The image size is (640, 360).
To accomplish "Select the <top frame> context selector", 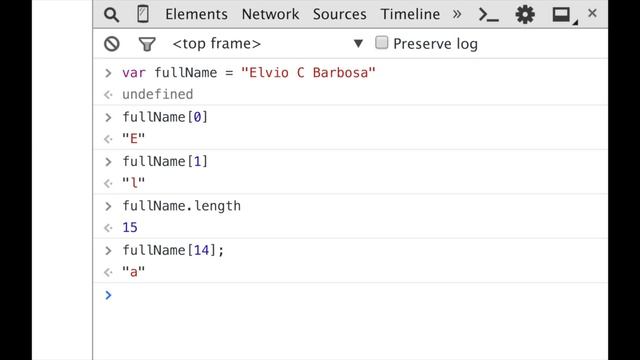I will [x=267, y=43].
